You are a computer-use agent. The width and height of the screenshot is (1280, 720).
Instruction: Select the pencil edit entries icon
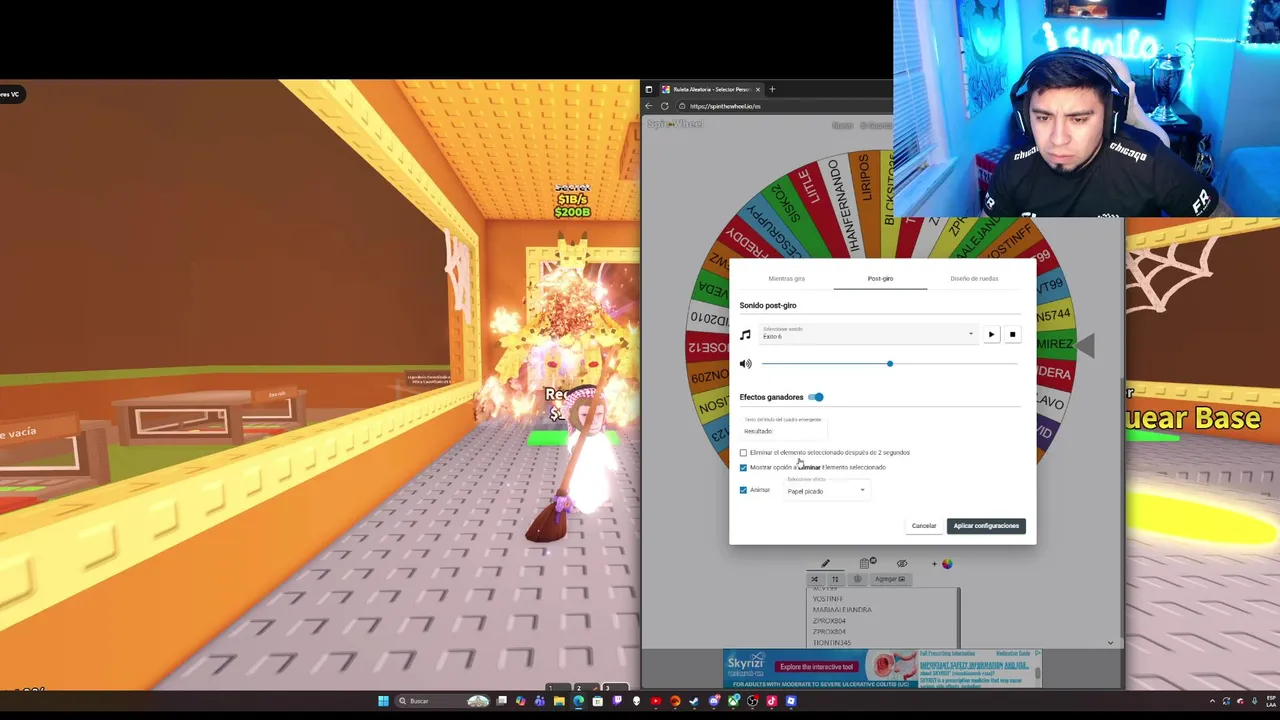[x=826, y=564]
